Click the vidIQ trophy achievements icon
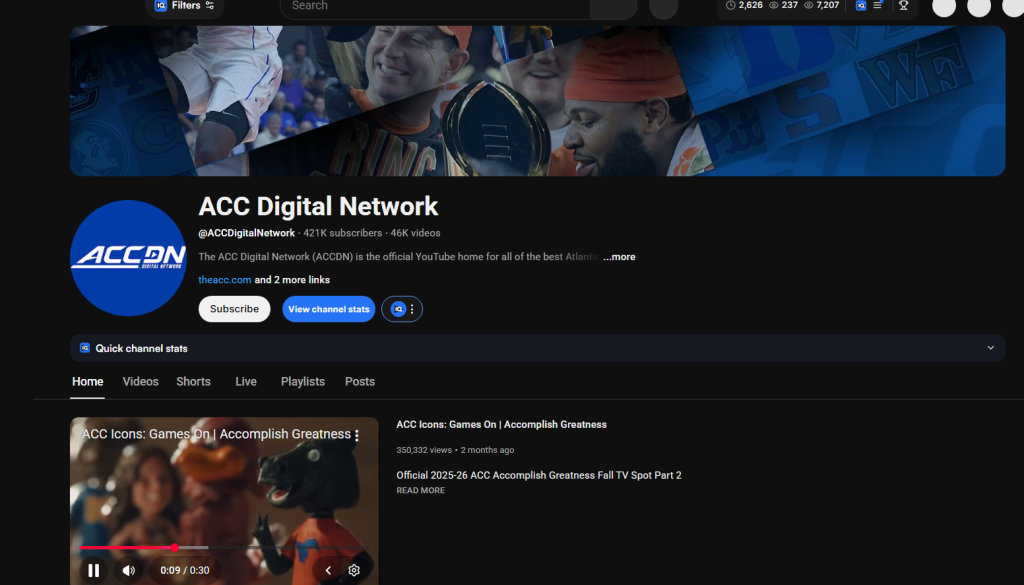This screenshot has height=585, width=1024. tap(904, 8)
